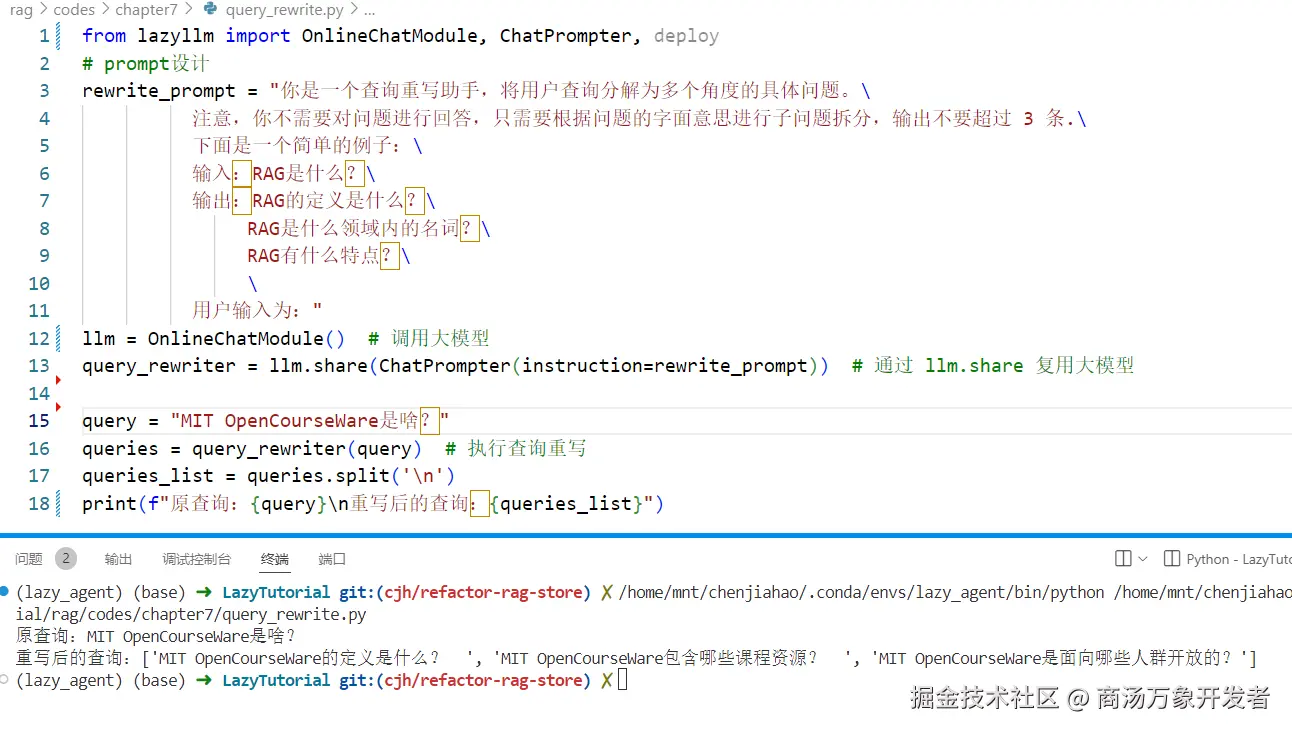Click 'RAG有什么特点' on line 9

point(314,255)
